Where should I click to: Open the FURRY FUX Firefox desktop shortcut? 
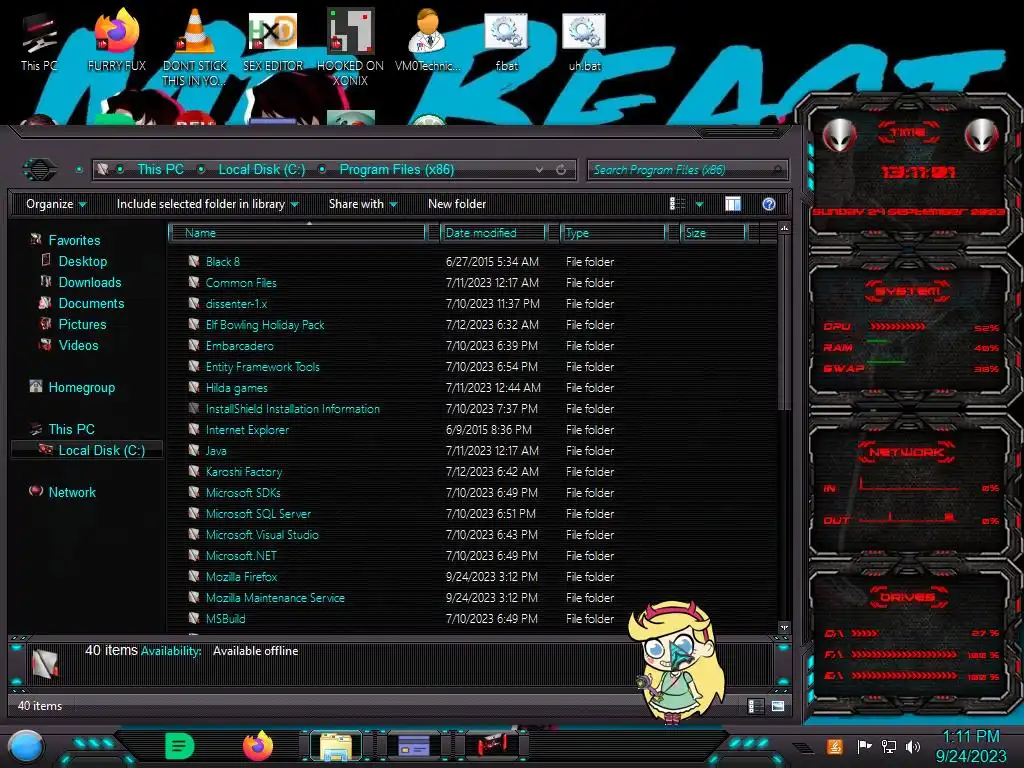(116, 40)
